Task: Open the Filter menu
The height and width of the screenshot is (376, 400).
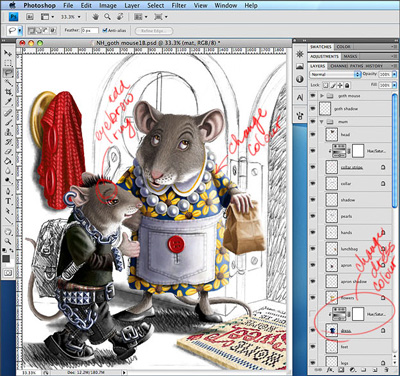Action: 179,6
